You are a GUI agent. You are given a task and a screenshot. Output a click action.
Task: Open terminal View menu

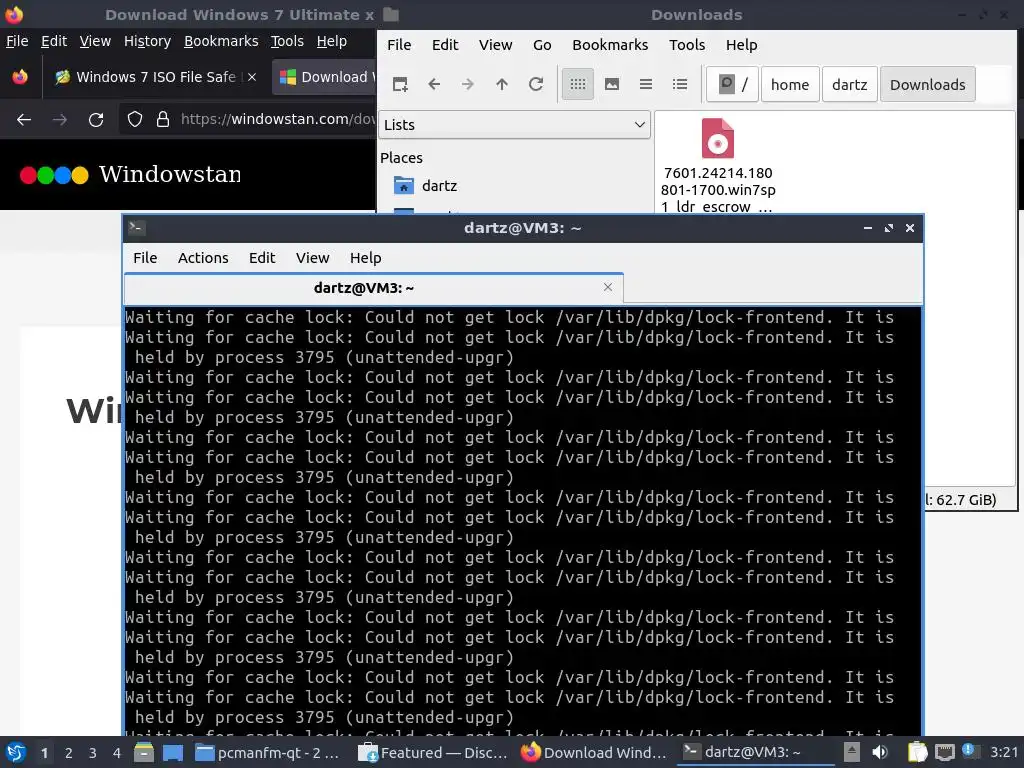[x=312, y=258]
